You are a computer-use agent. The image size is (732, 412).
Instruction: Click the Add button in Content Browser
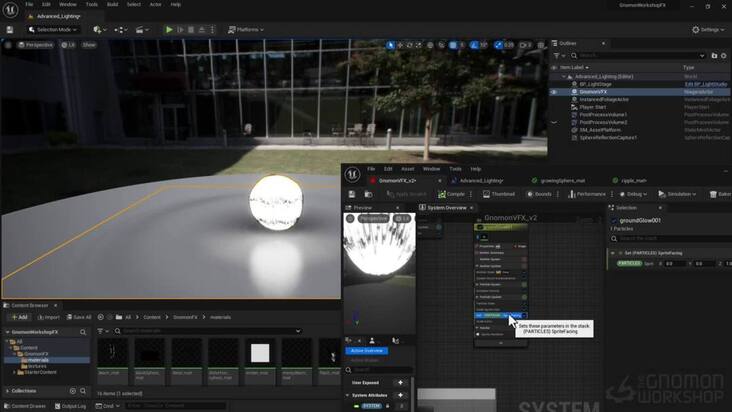tap(19, 317)
